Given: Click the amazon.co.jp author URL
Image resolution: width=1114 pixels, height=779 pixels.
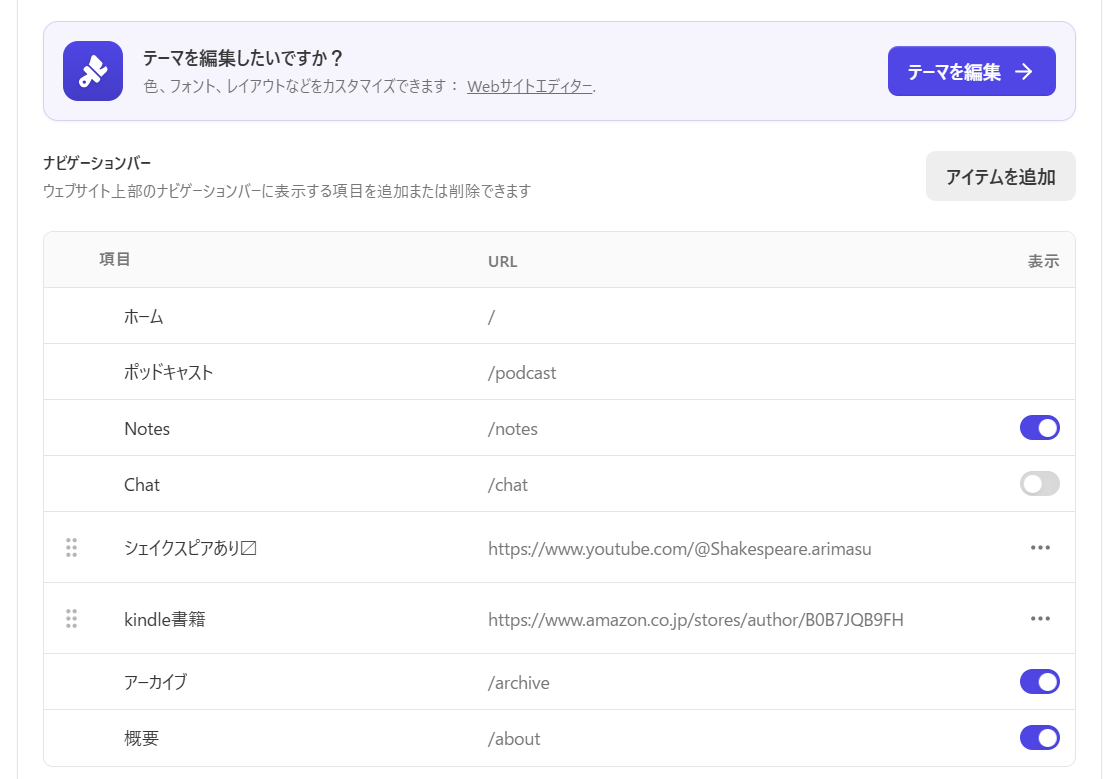Looking at the screenshot, I should 696,620.
